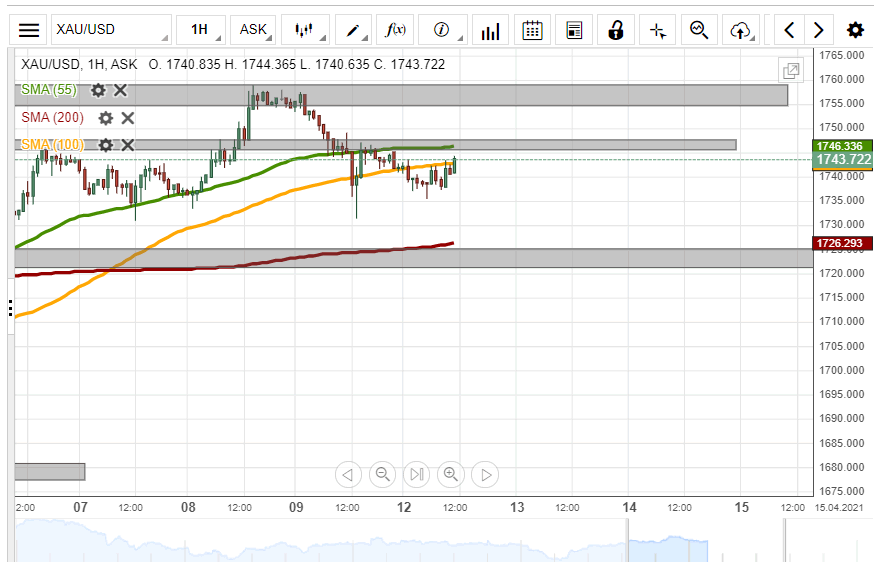
Task: Open the XAU/USD instrument selector
Action: 110,30
